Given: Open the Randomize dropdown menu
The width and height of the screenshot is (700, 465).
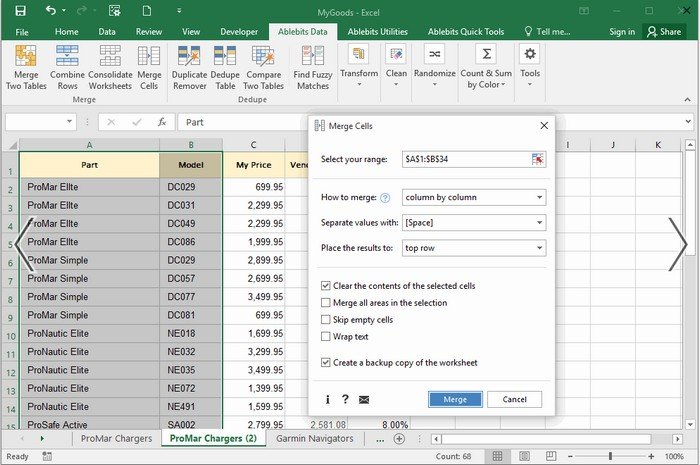Looking at the screenshot, I should coord(434,66).
